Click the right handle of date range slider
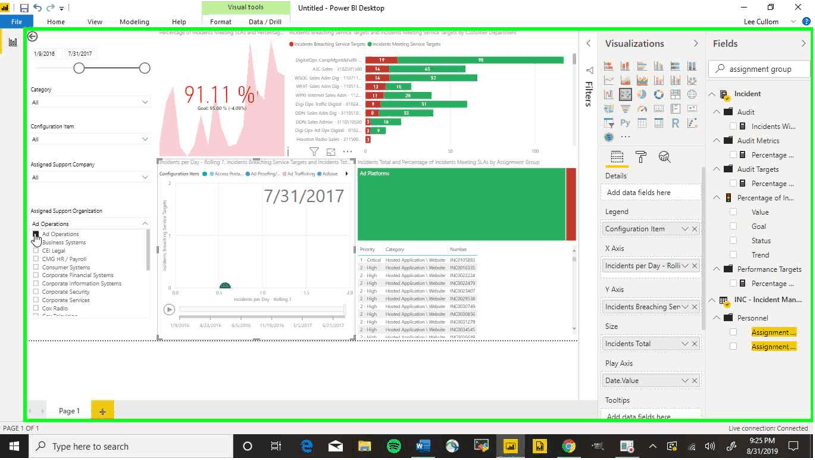 click(x=145, y=68)
